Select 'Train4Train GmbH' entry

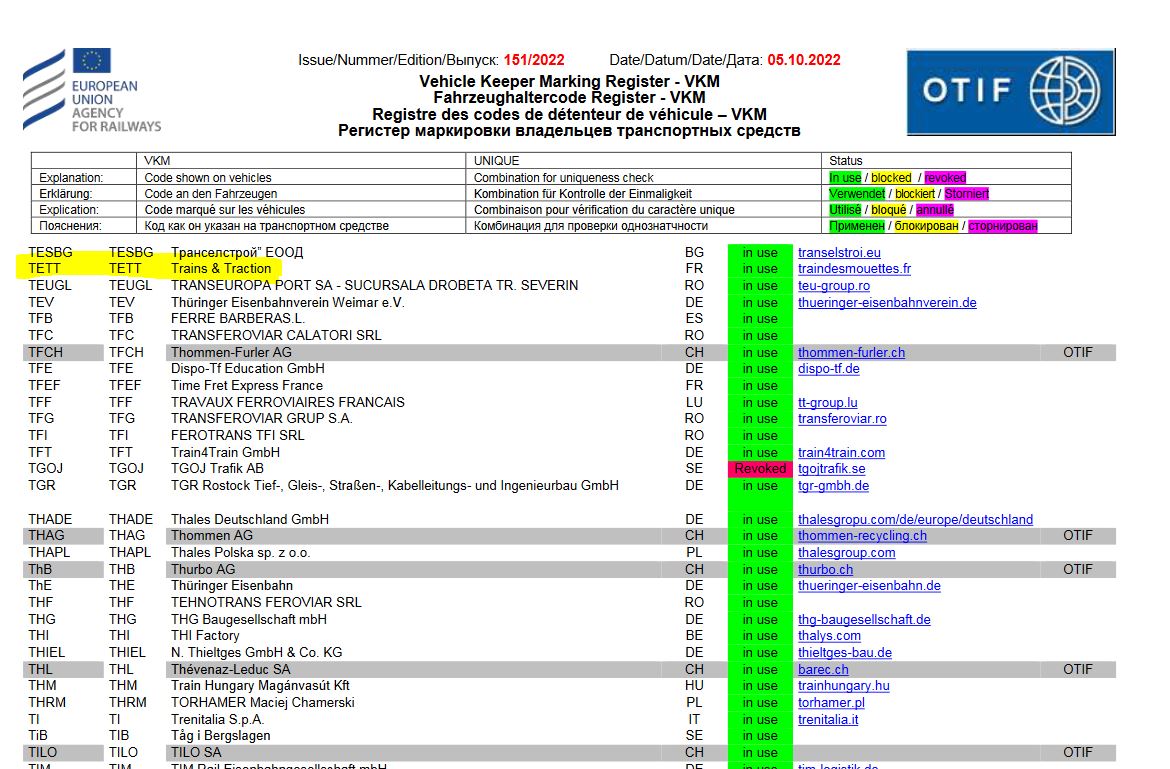[x=225, y=453]
